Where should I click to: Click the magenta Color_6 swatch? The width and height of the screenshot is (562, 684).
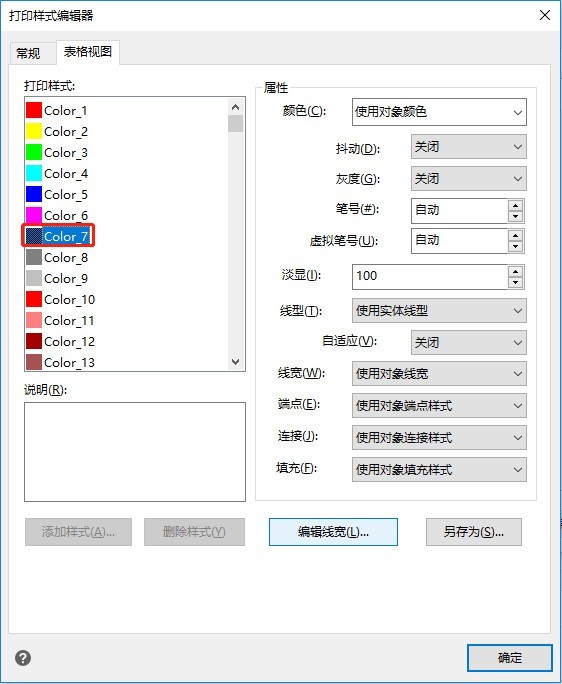point(34,215)
